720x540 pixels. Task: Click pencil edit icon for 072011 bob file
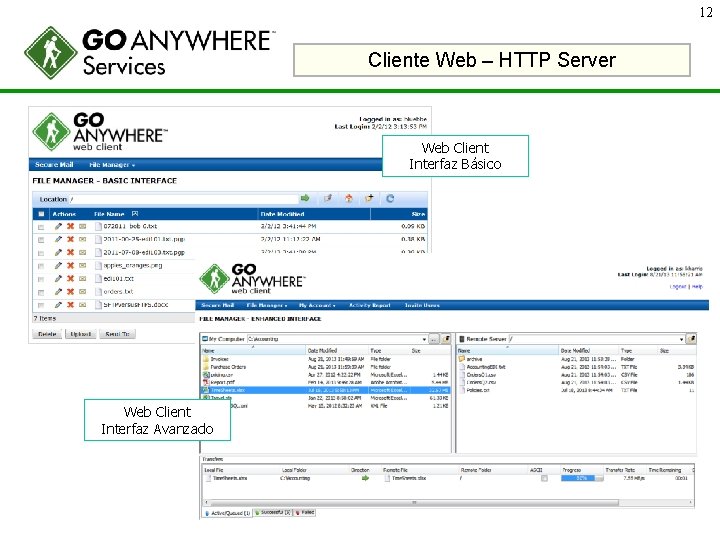pos(58,226)
